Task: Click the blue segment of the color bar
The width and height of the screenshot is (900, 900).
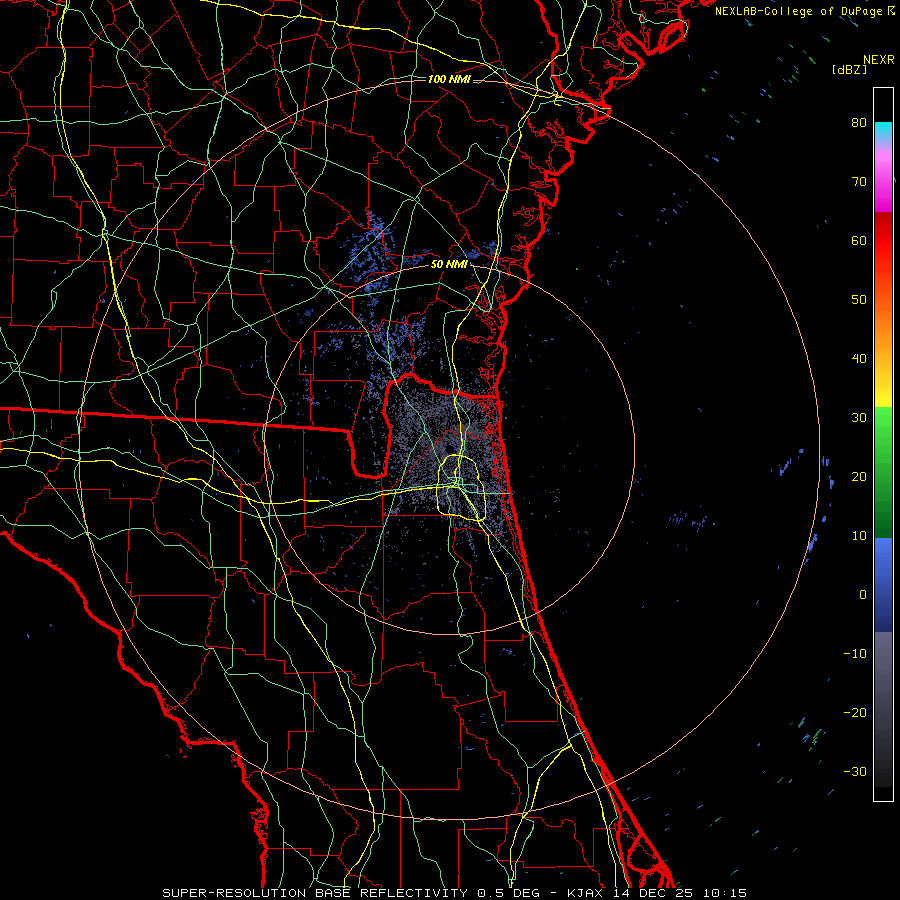Action: (x=883, y=585)
